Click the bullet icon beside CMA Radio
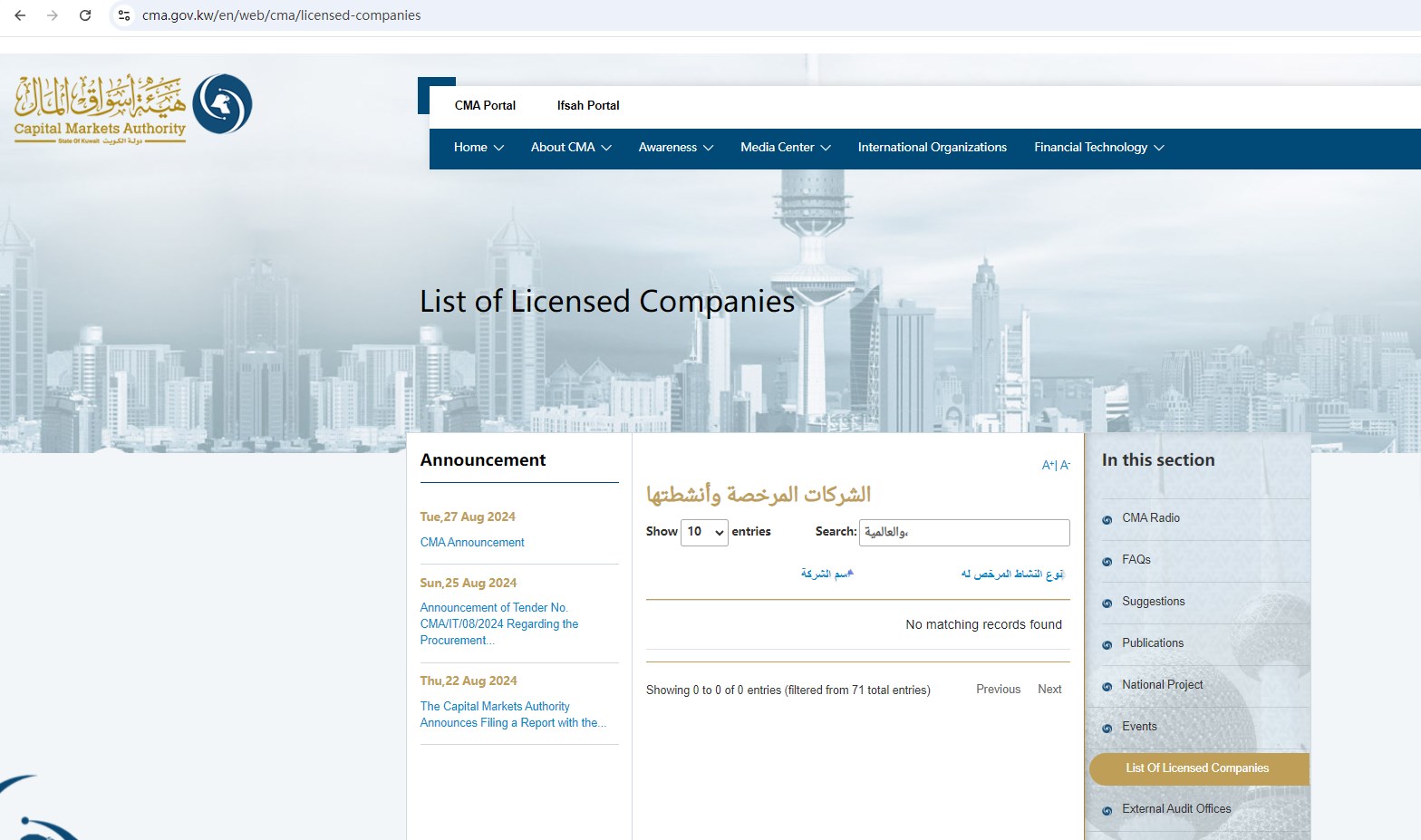This screenshot has width=1421, height=840. 1107,519
